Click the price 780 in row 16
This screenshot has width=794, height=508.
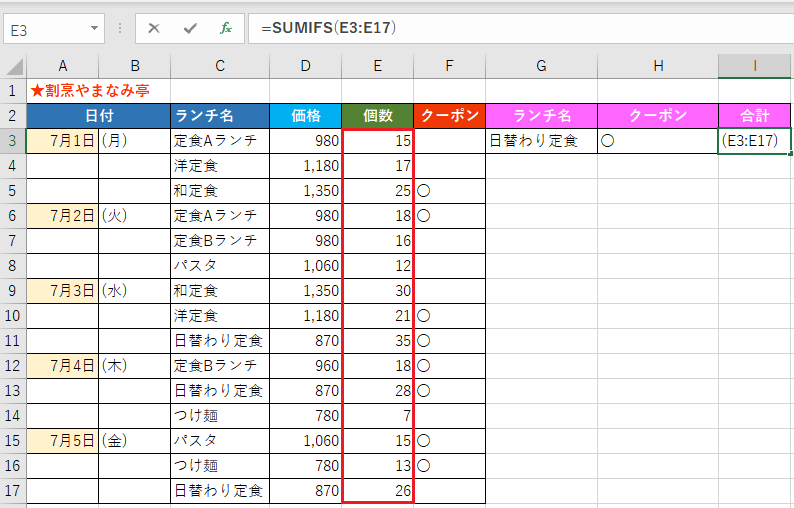pos(305,465)
